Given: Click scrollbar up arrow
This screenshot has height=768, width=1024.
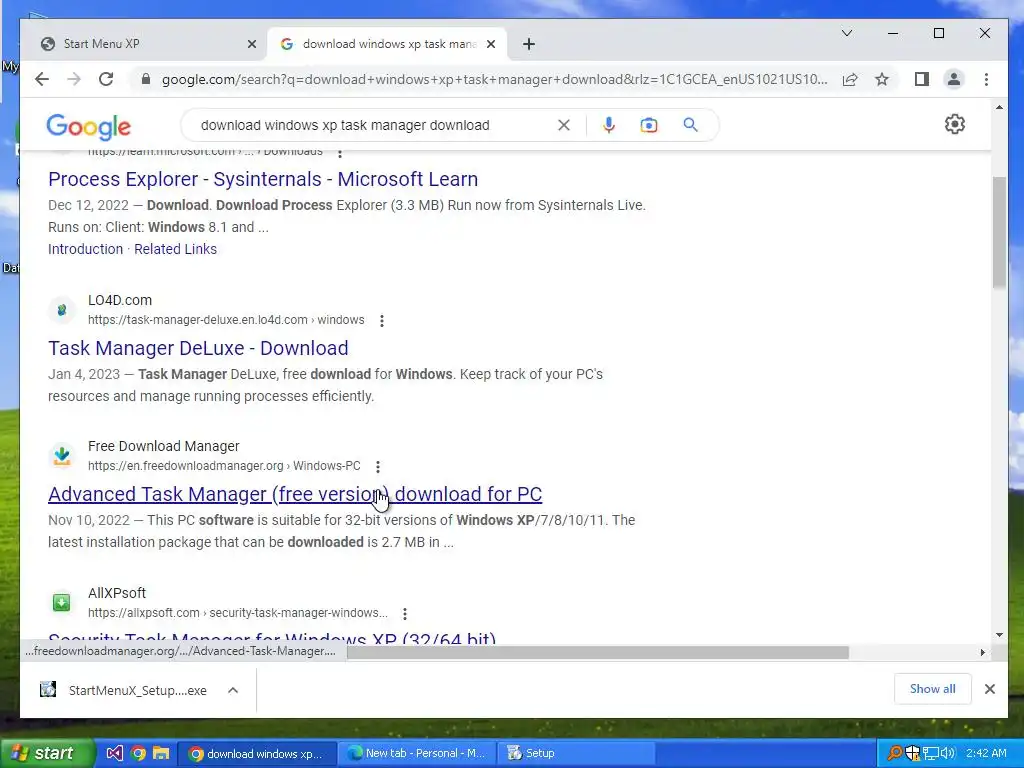Looking at the screenshot, I should point(999,107).
